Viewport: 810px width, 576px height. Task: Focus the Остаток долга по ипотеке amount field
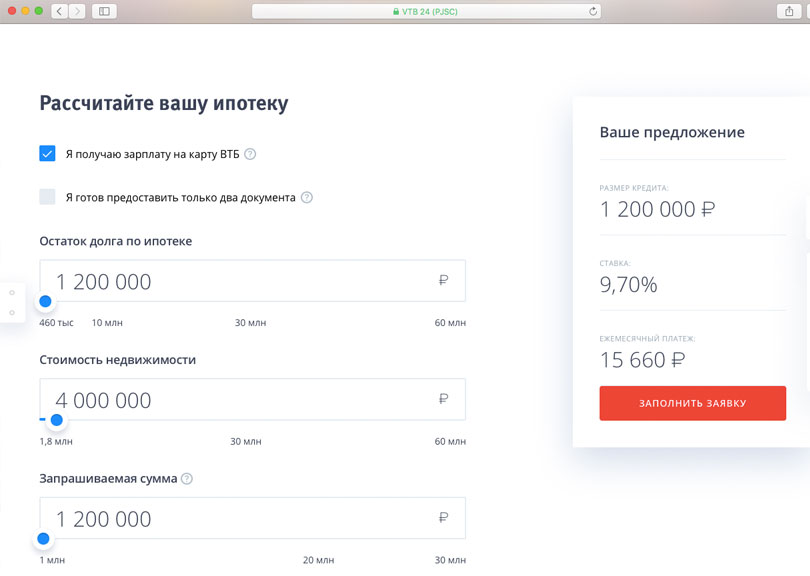coord(240,281)
